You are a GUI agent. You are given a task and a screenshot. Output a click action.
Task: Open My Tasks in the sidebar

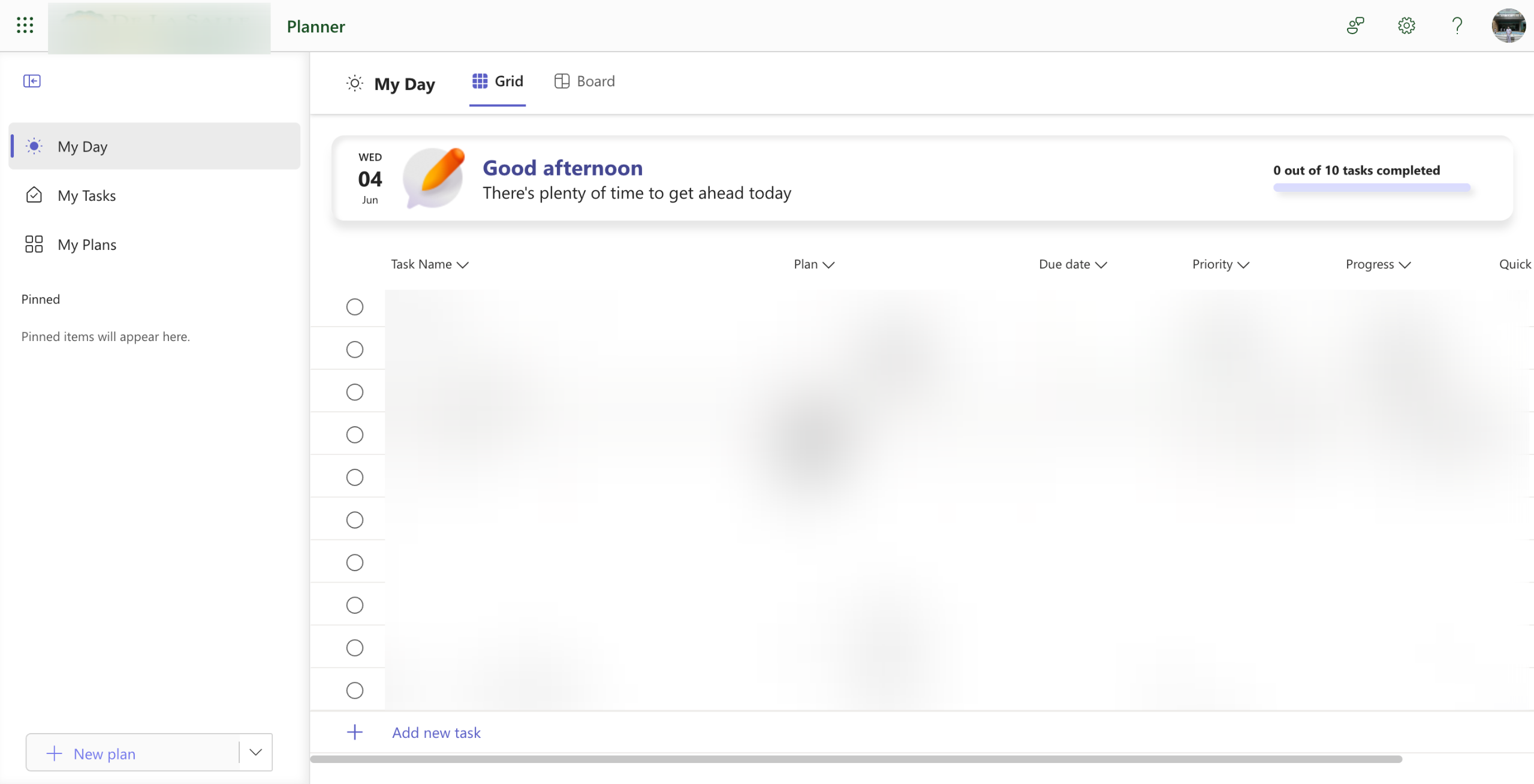(155, 195)
